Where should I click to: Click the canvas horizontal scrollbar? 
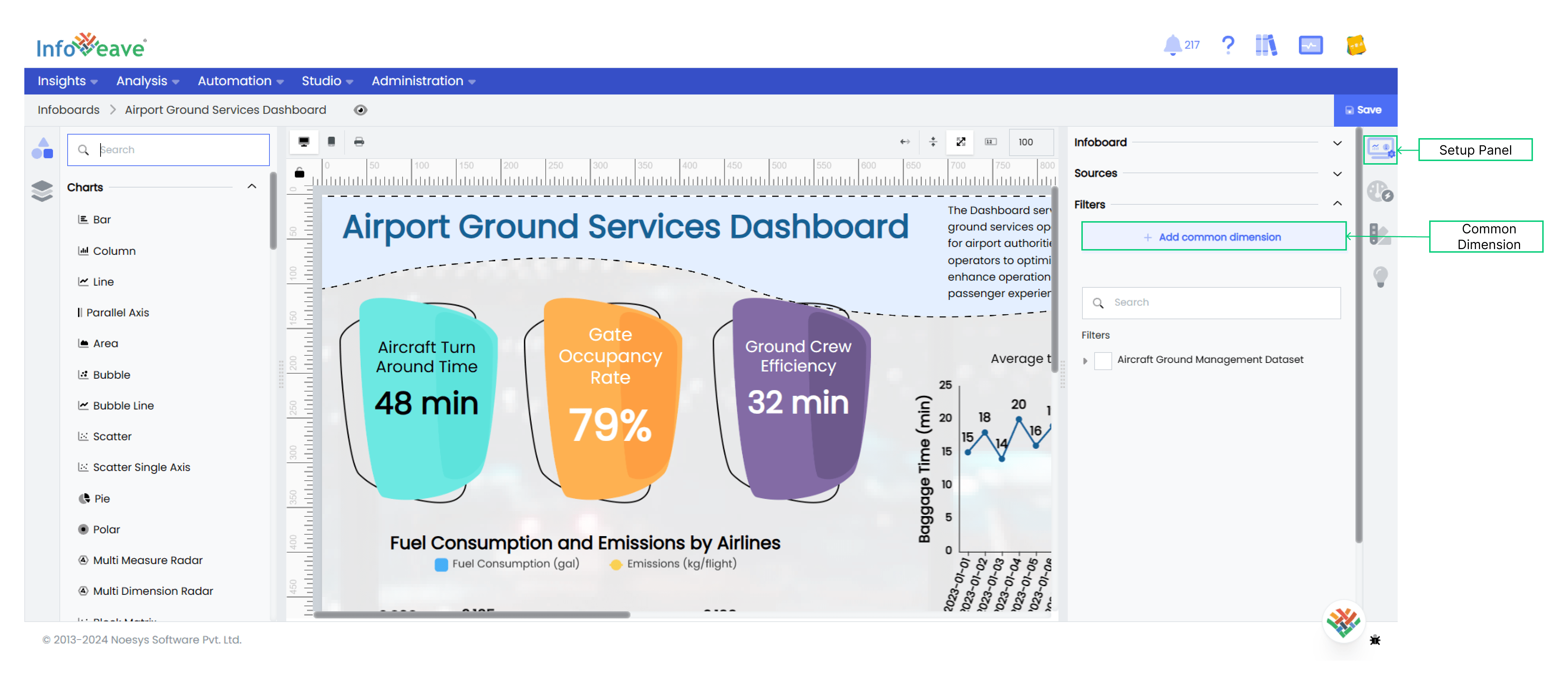471,614
